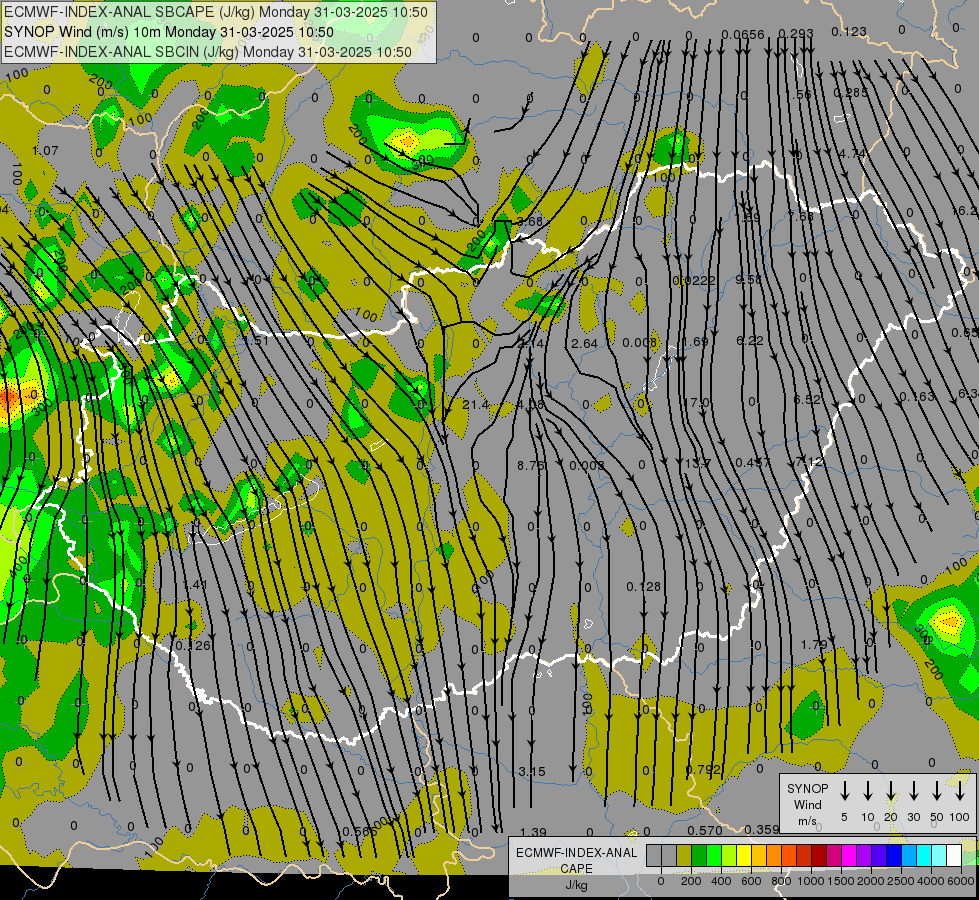Image resolution: width=979 pixels, height=900 pixels.
Task: Click the 30 m/s wind arrow in SYNOP legend
Action: tap(913, 790)
